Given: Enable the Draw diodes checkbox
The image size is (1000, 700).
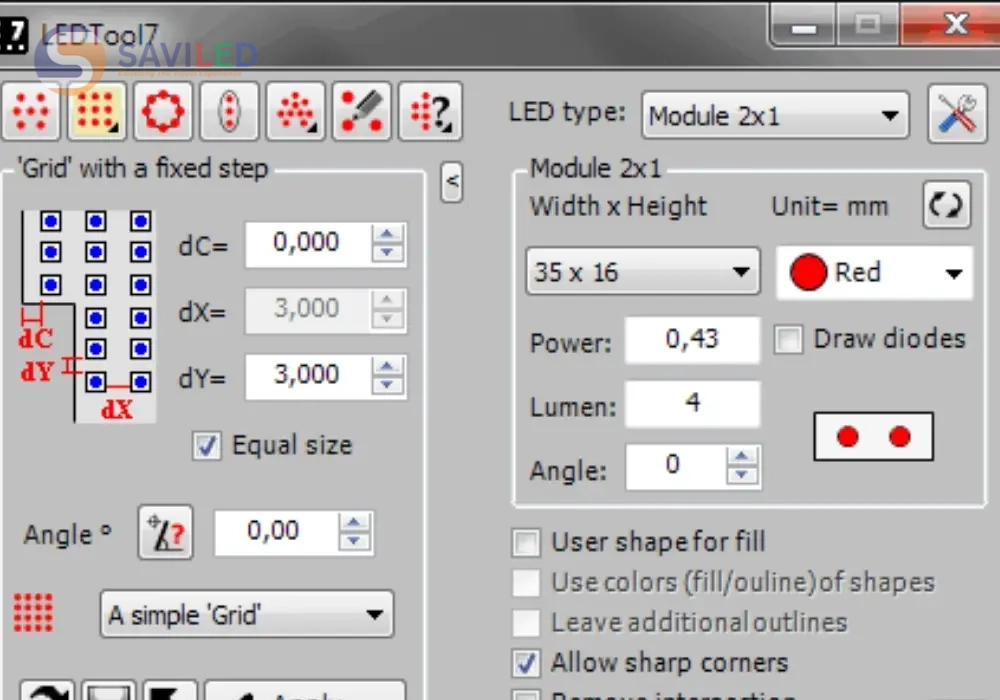Looking at the screenshot, I should (789, 340).
